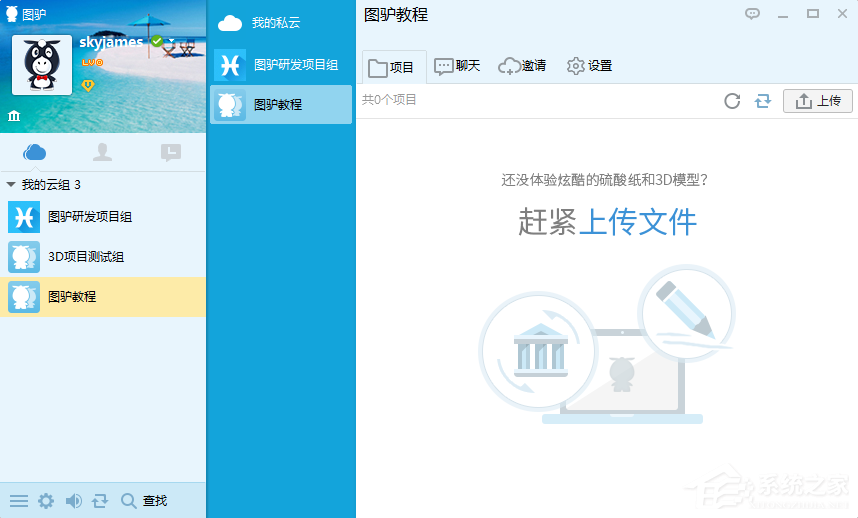Switch to the cloud groups tab
This screenshot has width=858, height=518.
[34, 152]
